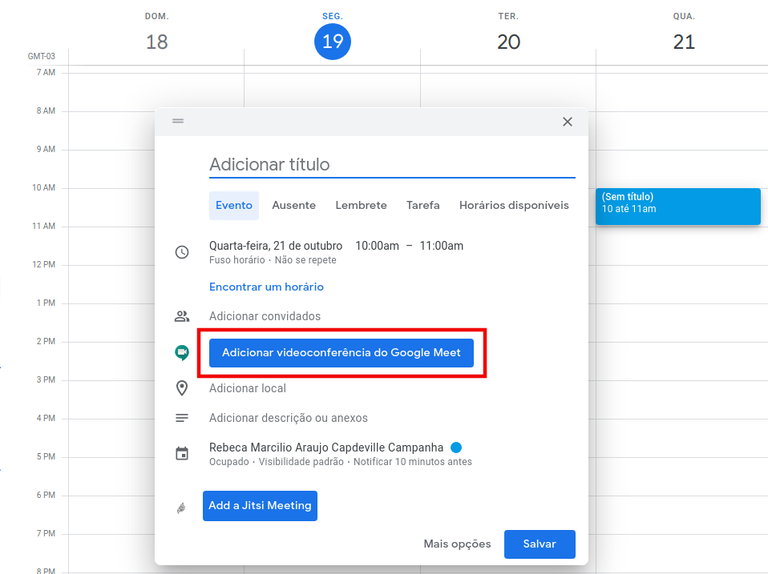
Task: Switch to the Lembrete tab
Action: coord(361,205)
